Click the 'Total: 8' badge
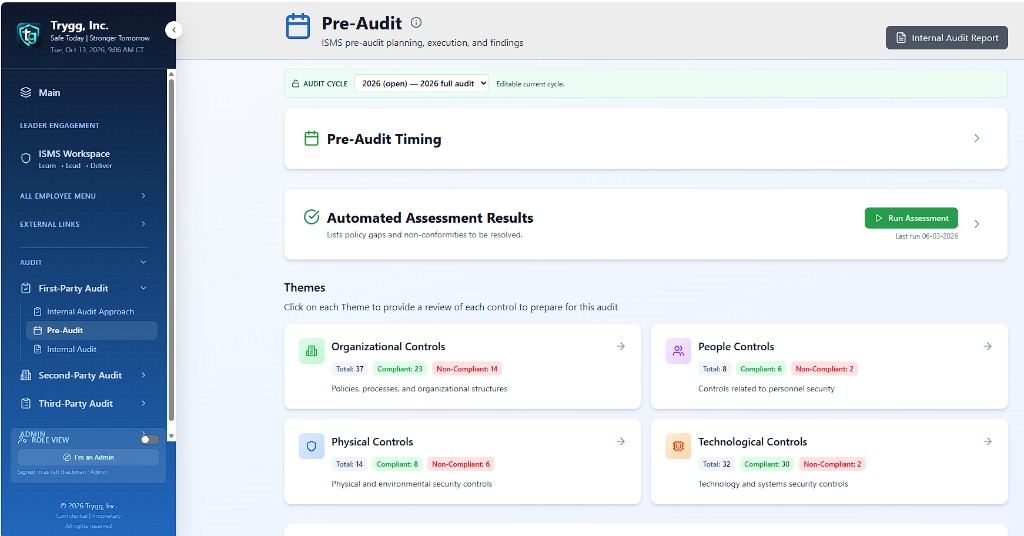The image size is (1024, 536). 714,369
